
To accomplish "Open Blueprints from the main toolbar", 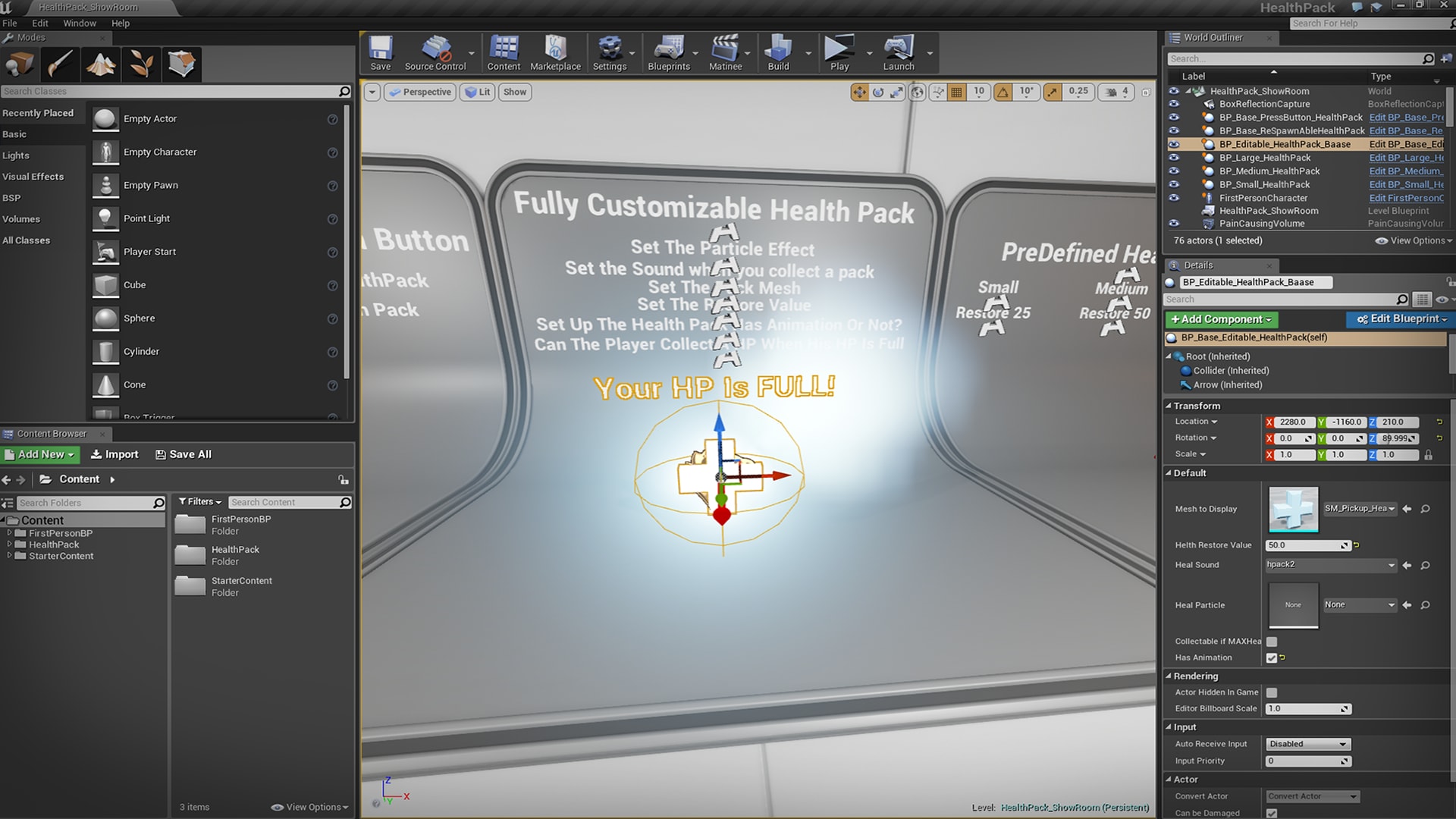I will (668, 49).
